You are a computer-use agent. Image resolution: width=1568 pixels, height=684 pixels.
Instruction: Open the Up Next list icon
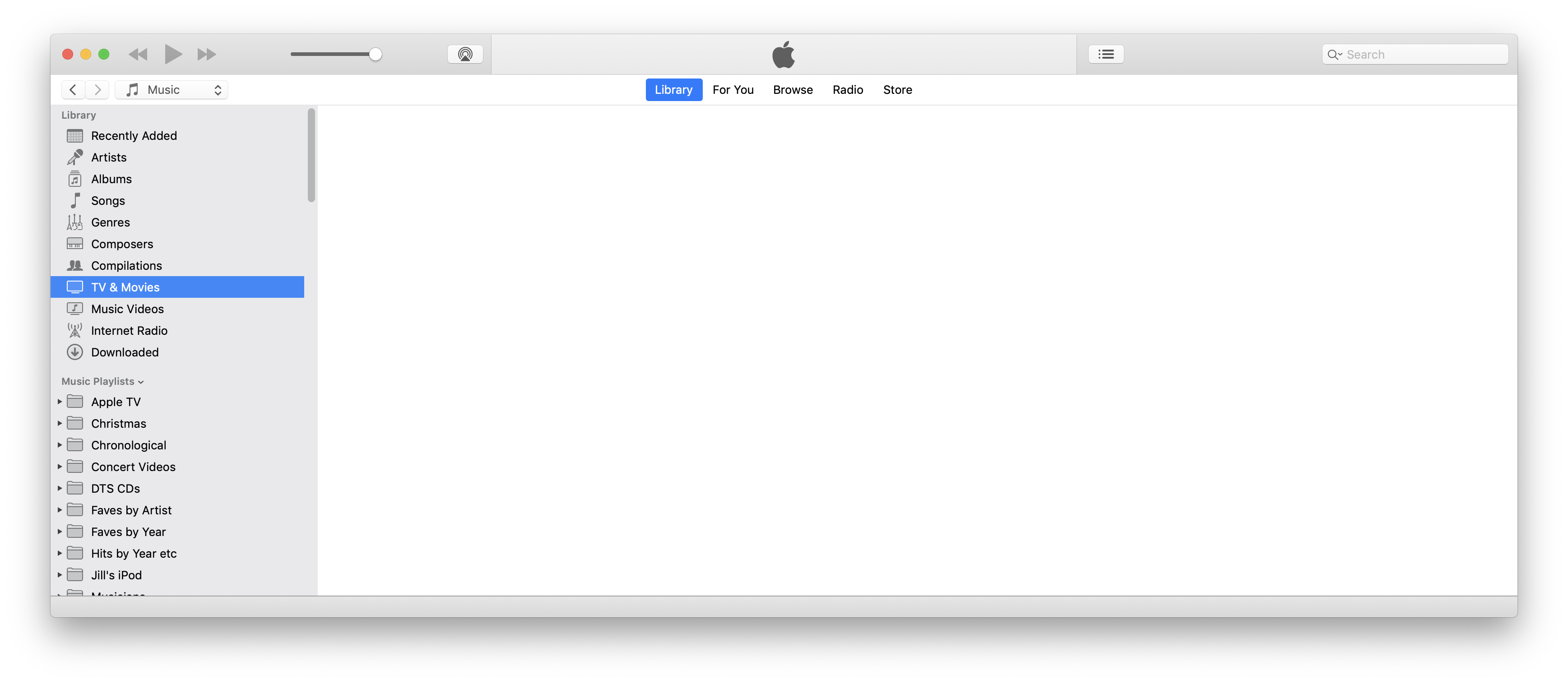click(x=1105, y=55)
